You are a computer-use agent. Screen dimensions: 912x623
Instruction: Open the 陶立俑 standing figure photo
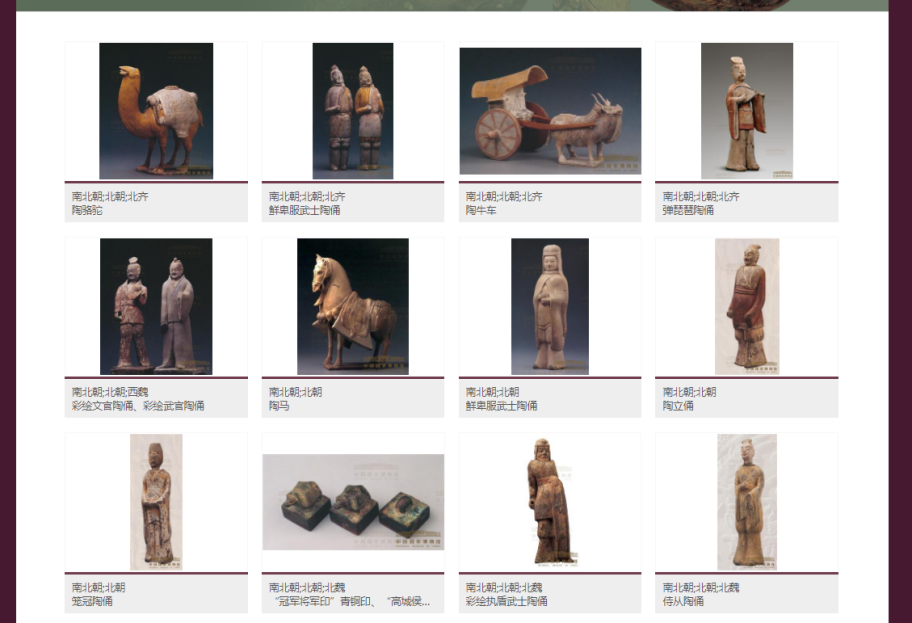pyautogui.click(x=747, y=306)
